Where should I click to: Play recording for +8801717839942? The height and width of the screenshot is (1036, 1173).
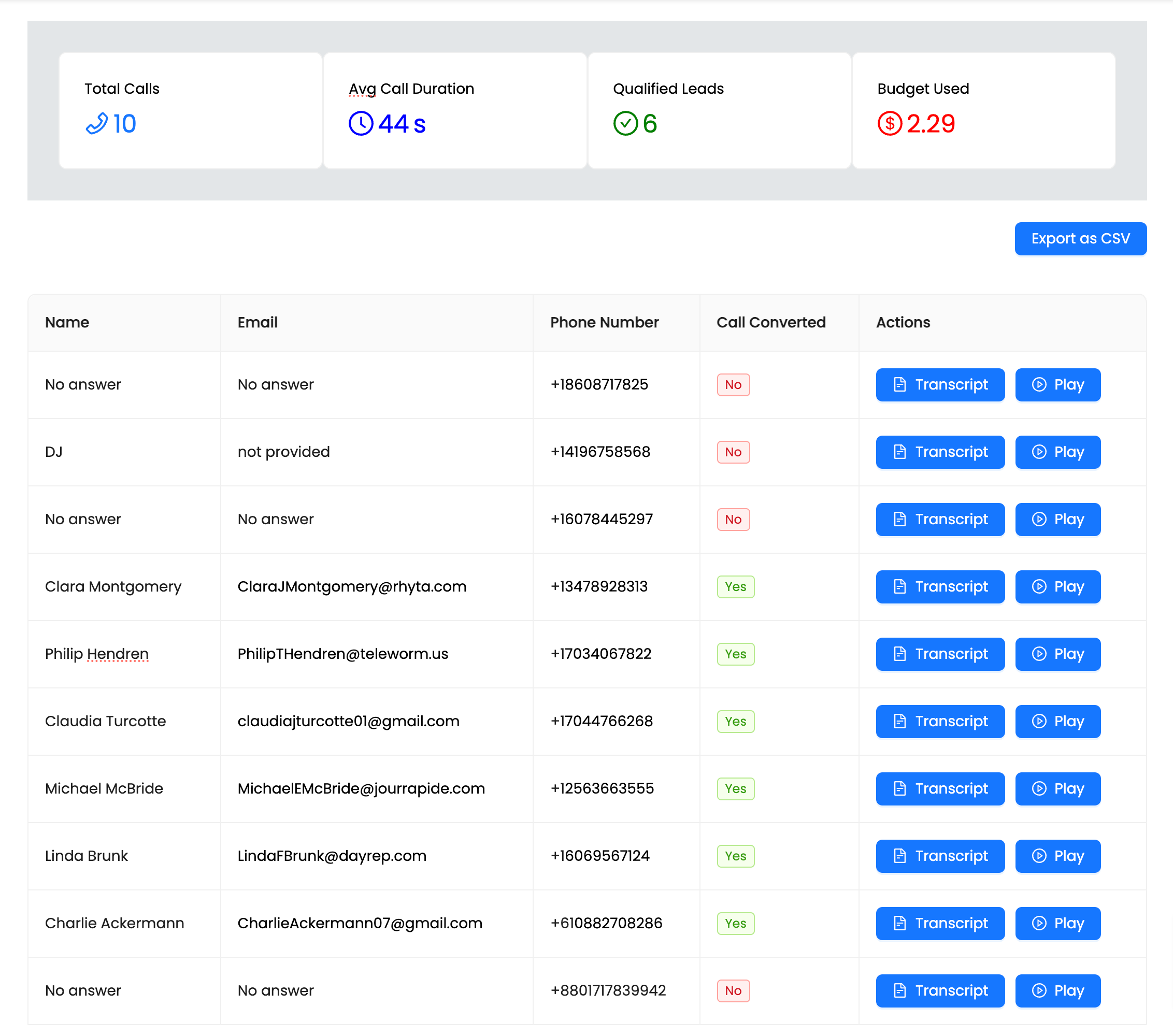click(x=1057, y=991)
